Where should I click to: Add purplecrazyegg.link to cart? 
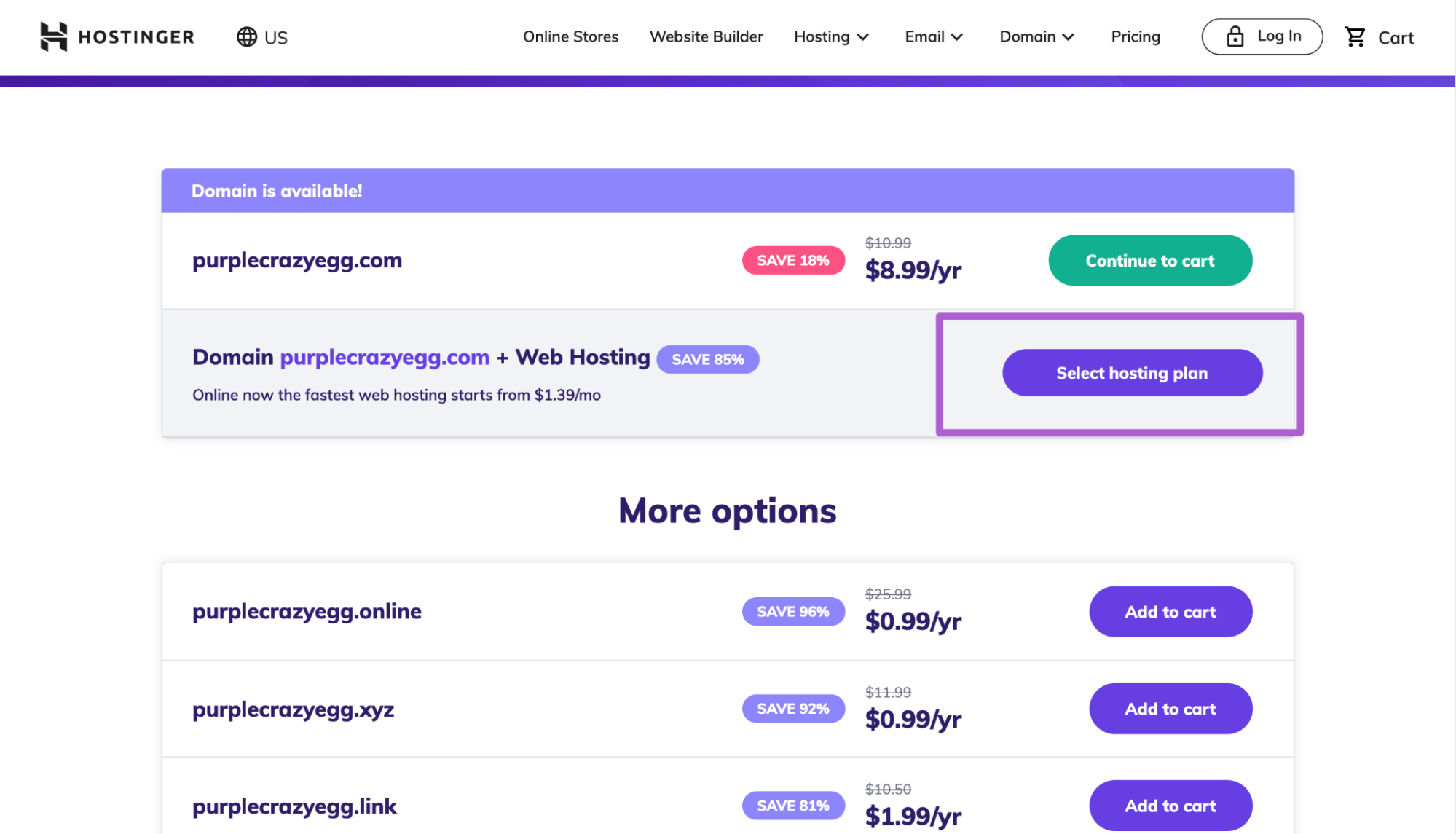[1170, 805]
